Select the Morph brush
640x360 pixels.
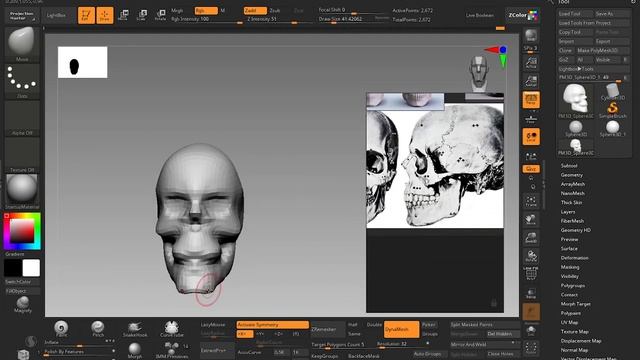tap(135, 351)
